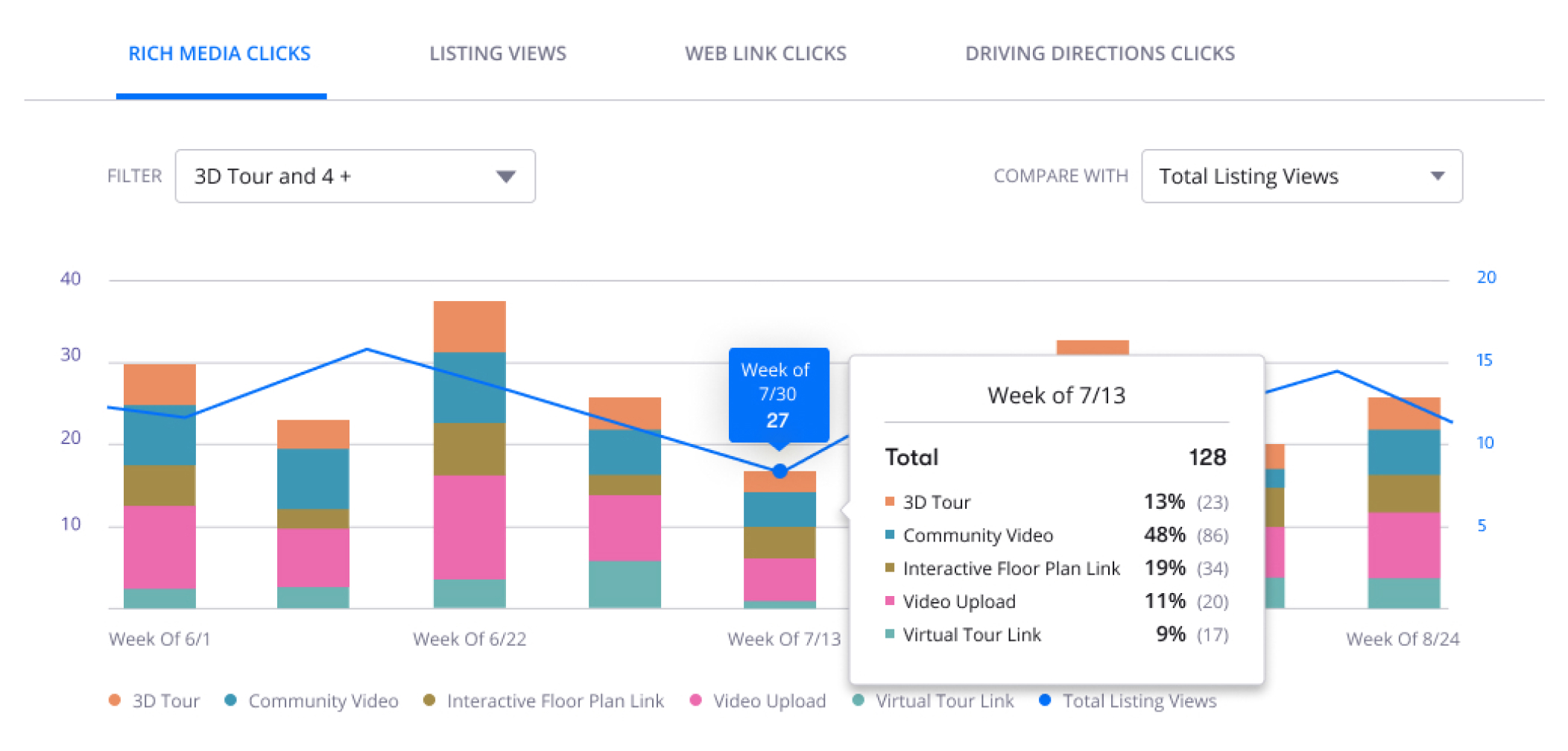This screenshot has height=751, width=1568.
Task: Open the Filter dropdown arrow
Action: (x=506, y=177)
